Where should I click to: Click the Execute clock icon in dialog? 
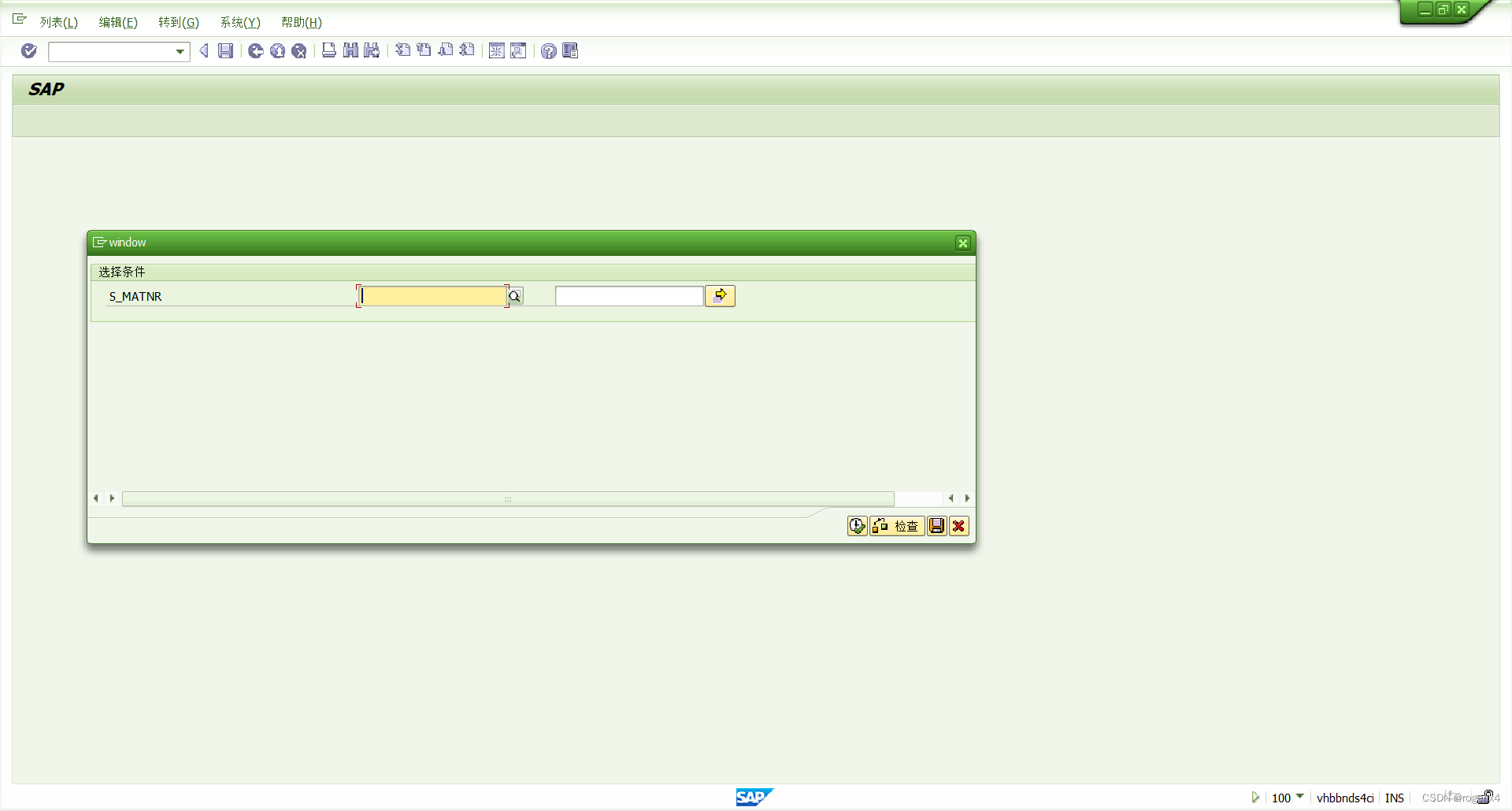(856, 526)
